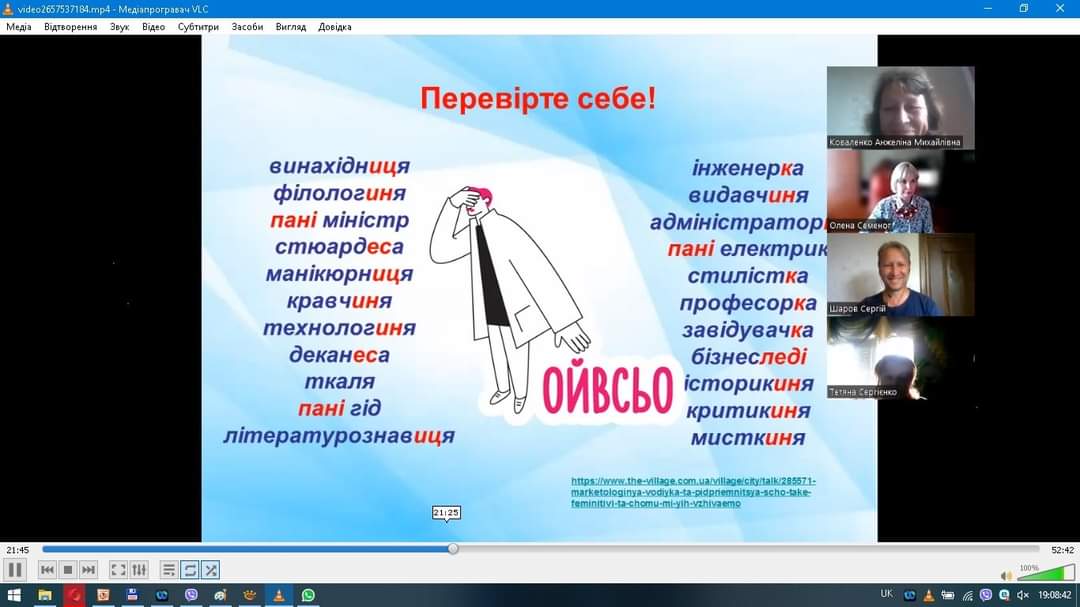1080x607 pixels.
Task: Pause the video playback
Action: pyautogui.click(x=14, y=570)
